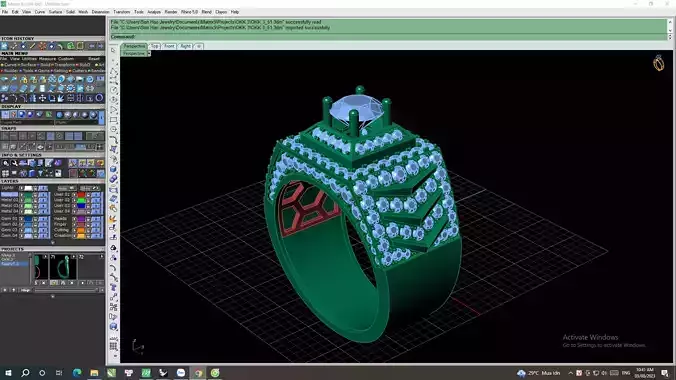The height and width of the screenshot is (380, 676).
Task: Pick the solid box tool in vertical toolbar
Action: [x=113, y=169]
